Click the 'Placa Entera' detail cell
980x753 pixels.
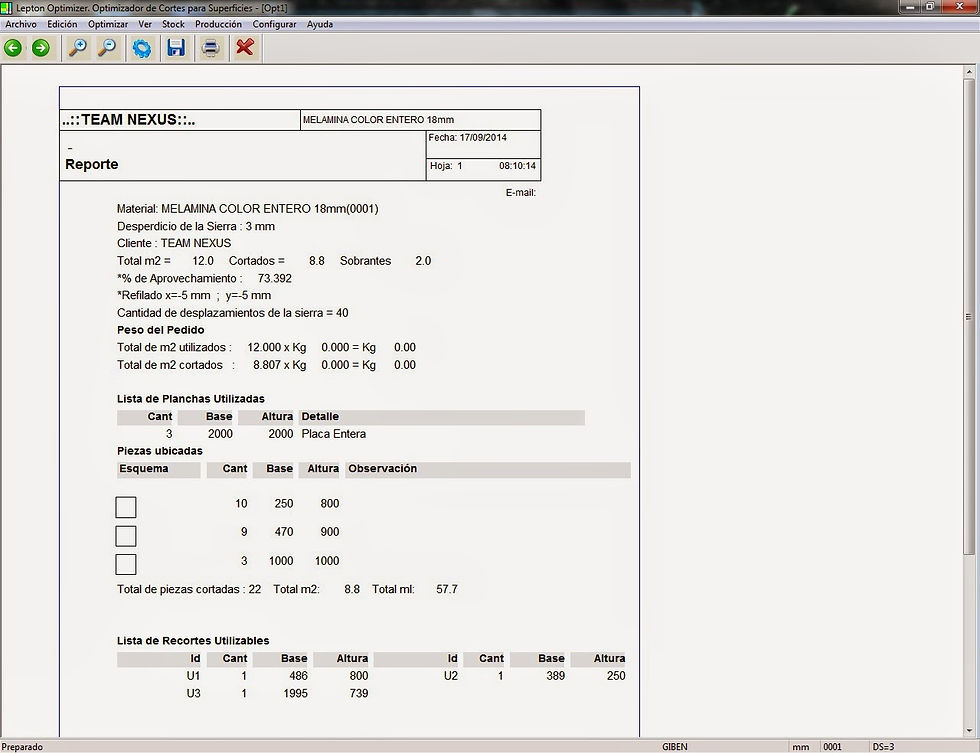334,434
